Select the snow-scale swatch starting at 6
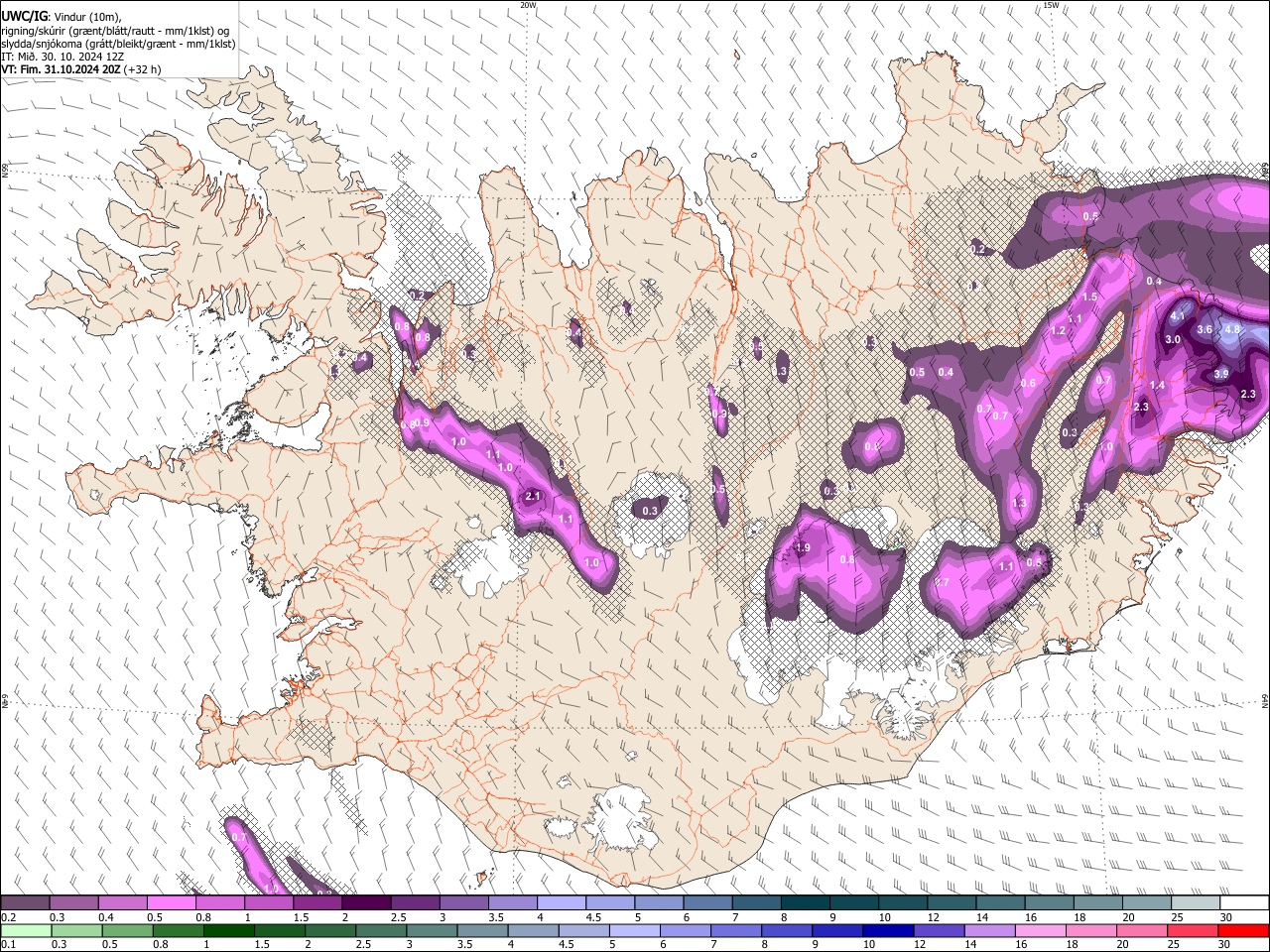Image resolution: width=1270 pixels, height=952 pixels. [707, 903]
